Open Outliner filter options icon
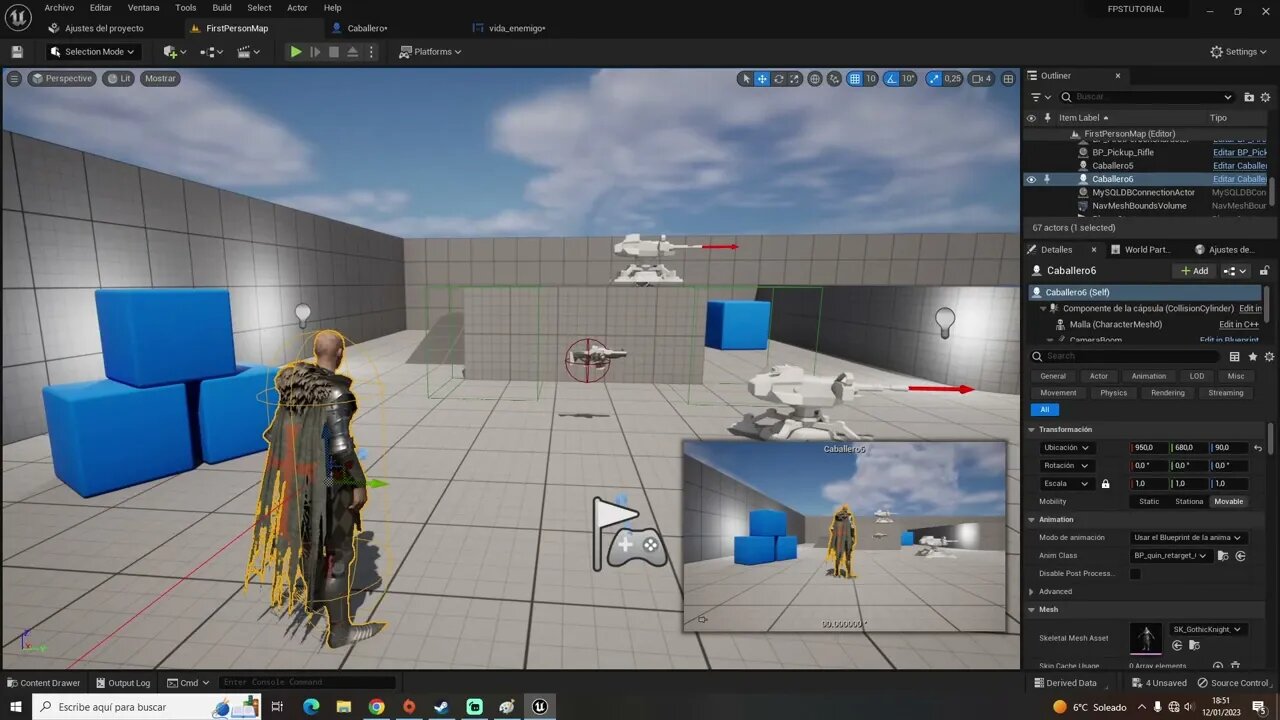The height and width of the screenshot is (720, 1280). pos(1041,97)
